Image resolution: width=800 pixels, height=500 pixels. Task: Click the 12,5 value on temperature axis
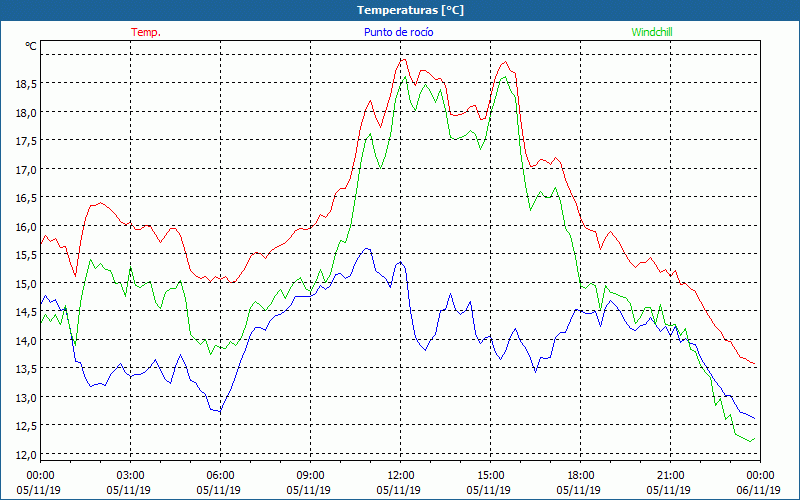point(26,427)
